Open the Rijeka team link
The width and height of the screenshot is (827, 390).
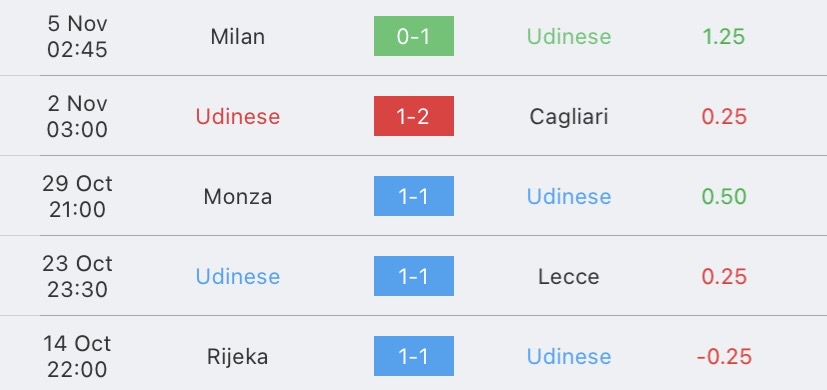point(237,357)
